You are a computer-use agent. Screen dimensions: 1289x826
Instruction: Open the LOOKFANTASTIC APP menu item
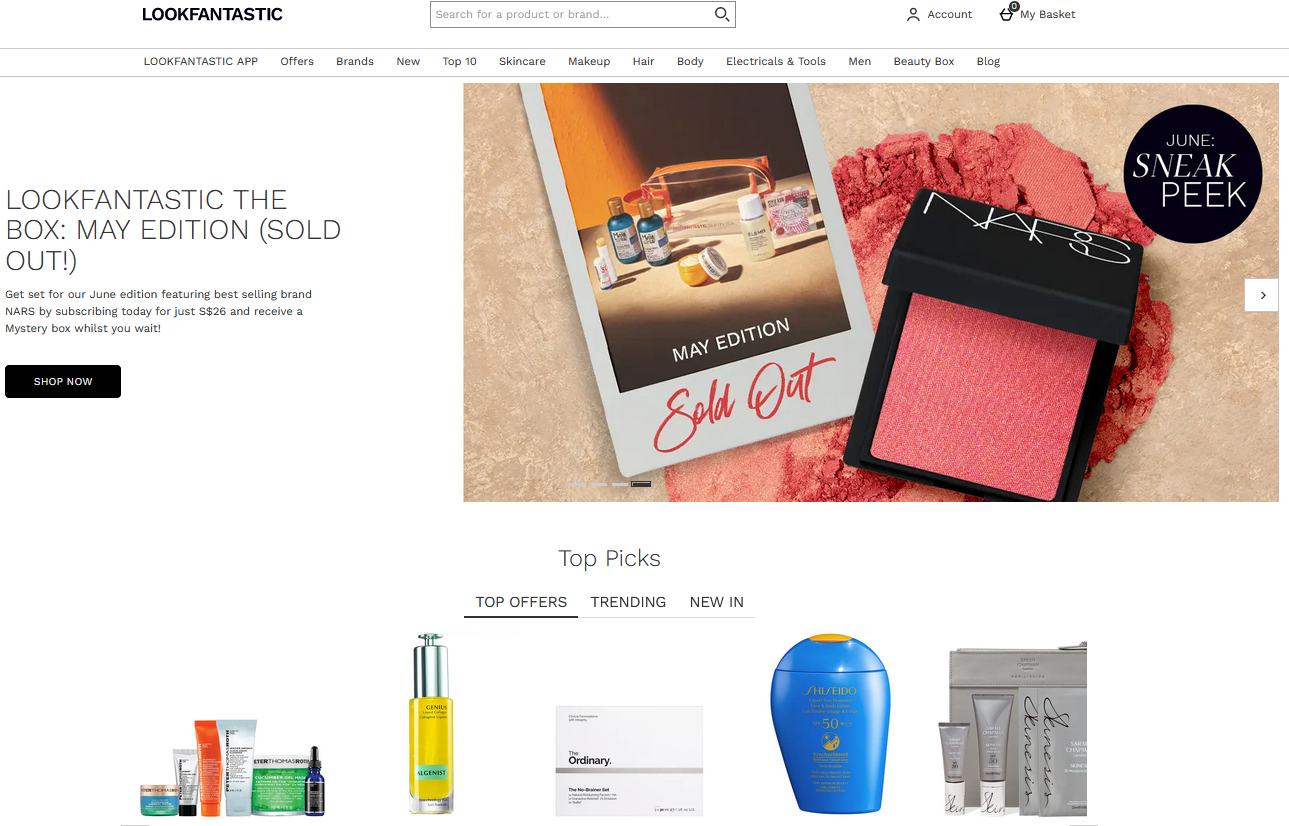pos(201,61)
